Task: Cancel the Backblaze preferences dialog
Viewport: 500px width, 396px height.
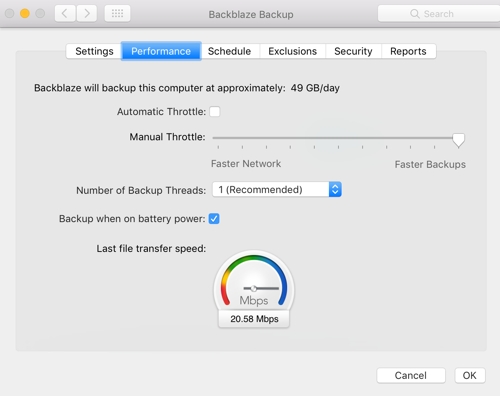Action: click(x=411, y=375)
